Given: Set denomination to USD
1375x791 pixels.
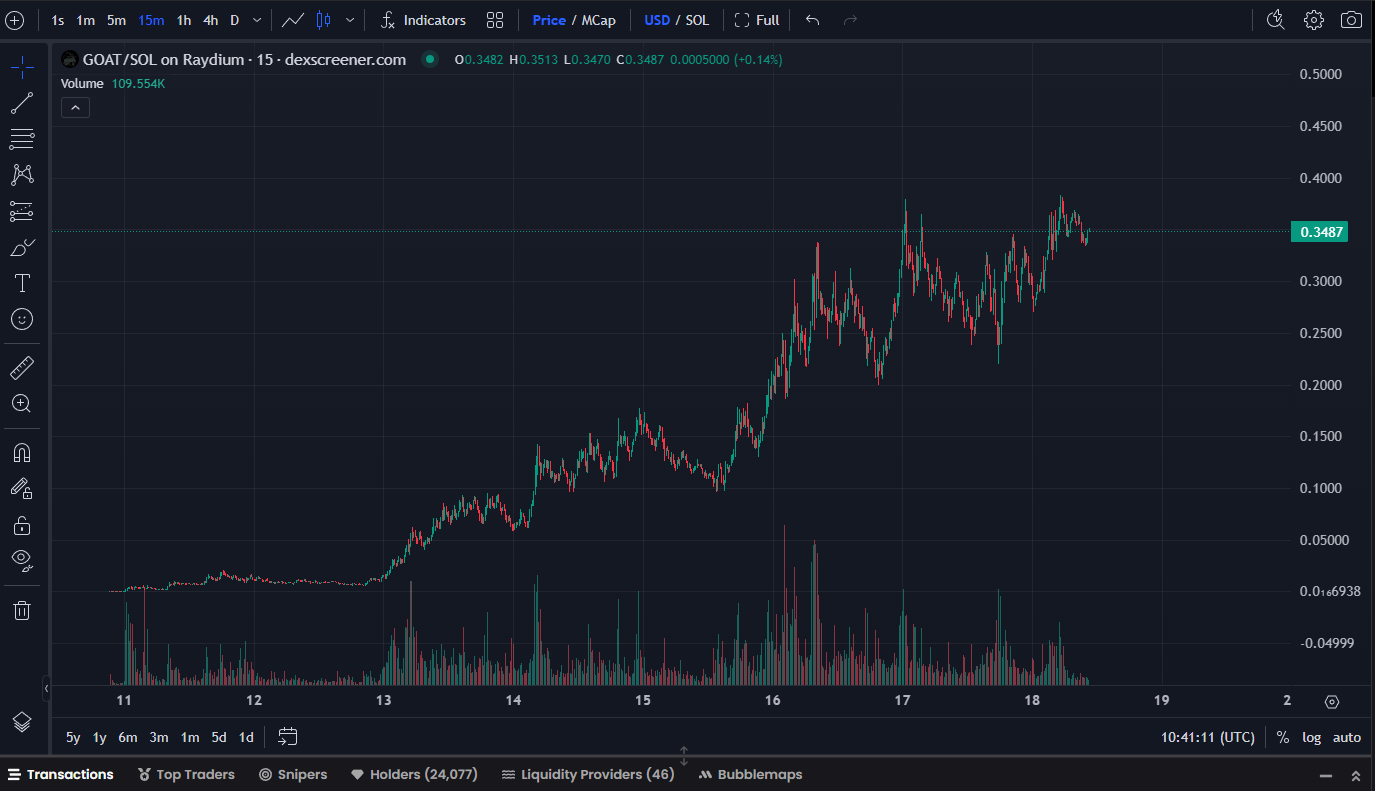Looking at the screenshot, I should 657,20.
